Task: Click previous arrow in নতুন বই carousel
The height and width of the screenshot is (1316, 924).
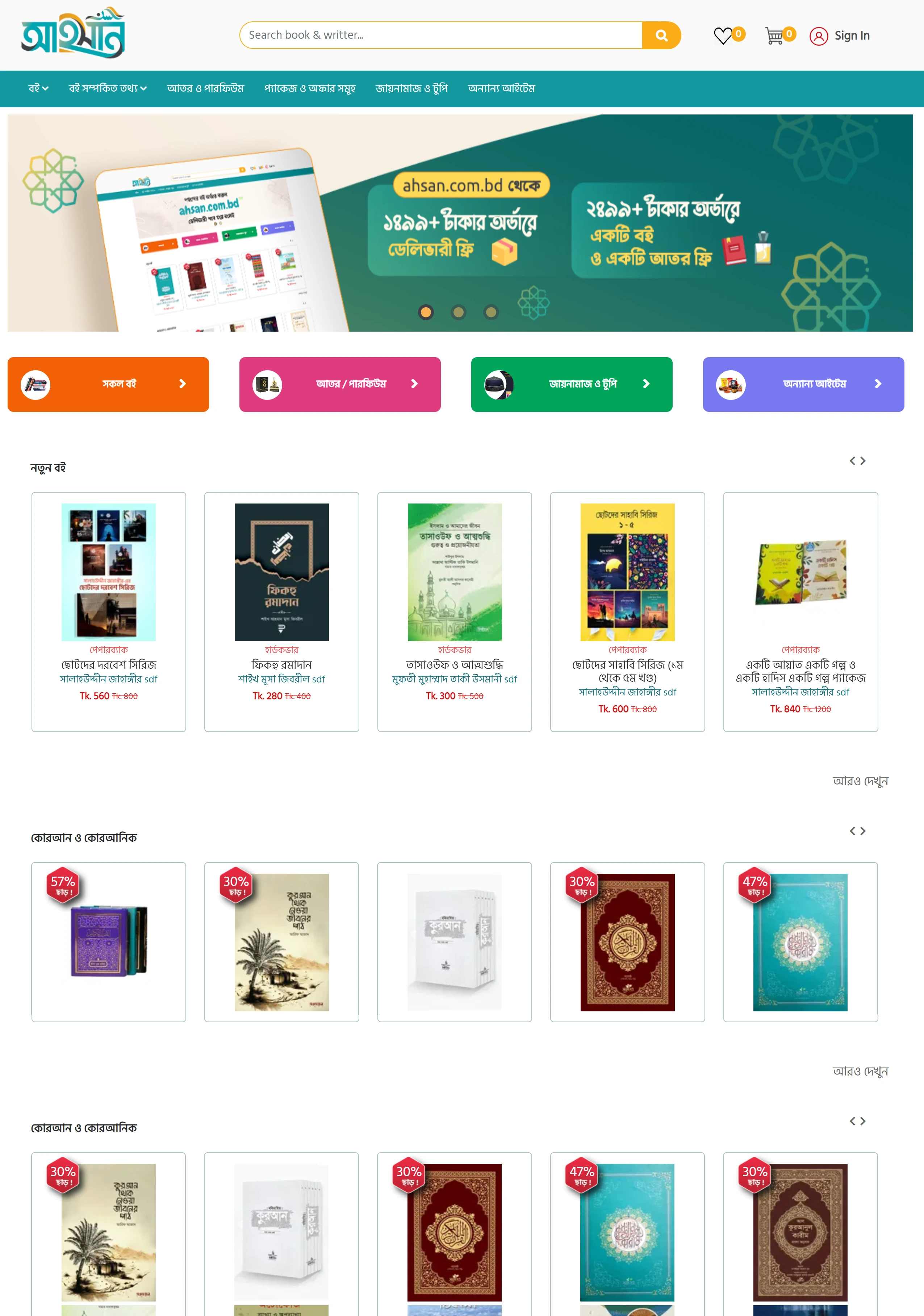Action: click(852, 461)
